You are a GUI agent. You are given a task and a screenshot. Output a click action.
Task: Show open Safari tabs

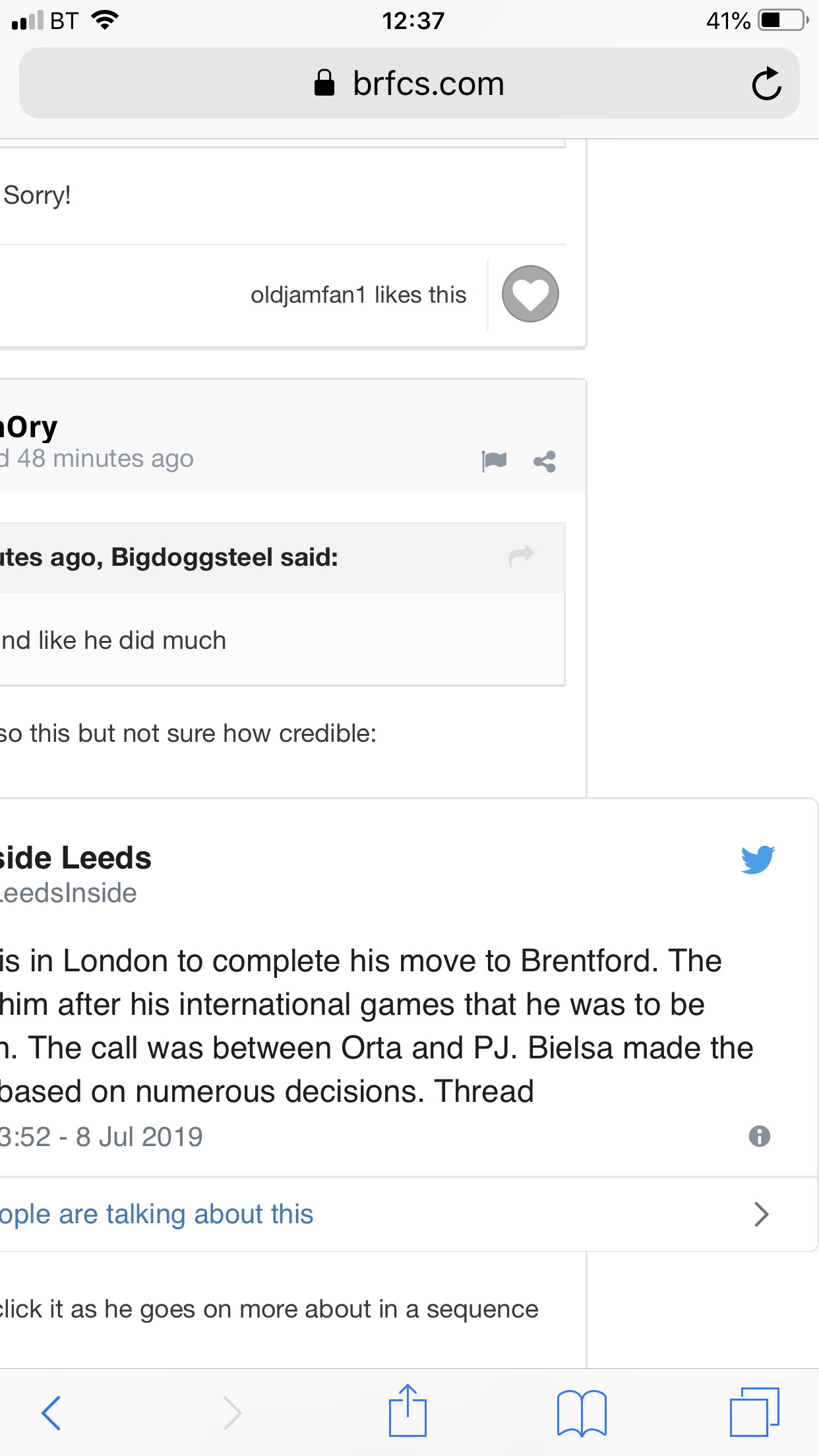coord(754,1412)
